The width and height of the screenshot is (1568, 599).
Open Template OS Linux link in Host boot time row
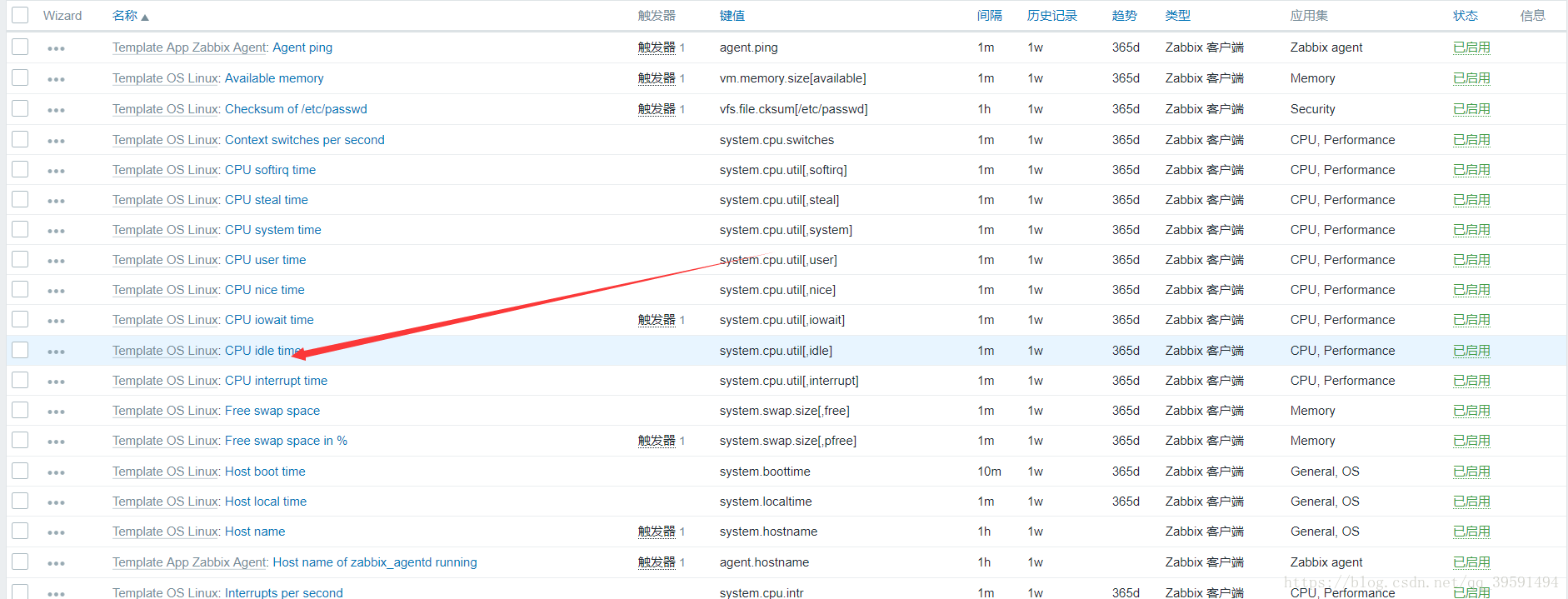[x=166, y=472]
